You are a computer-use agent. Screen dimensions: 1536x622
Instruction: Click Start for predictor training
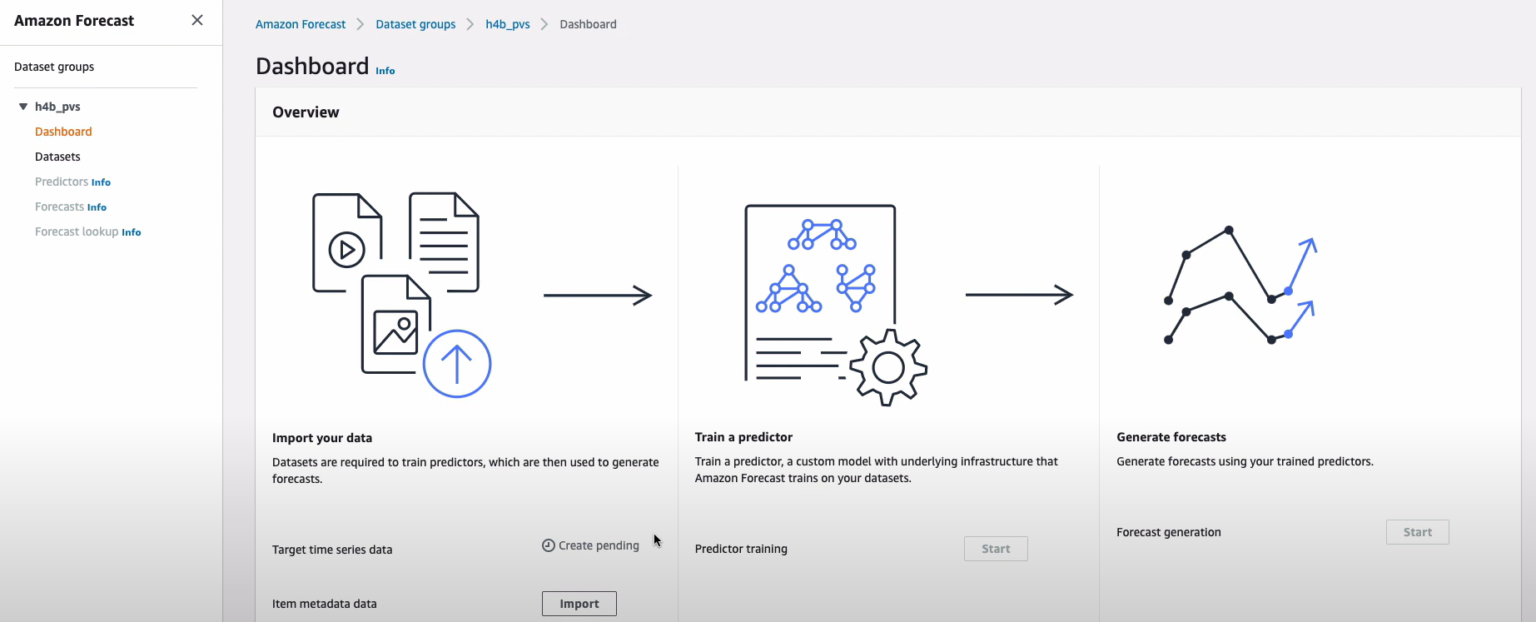tap(995, 548)
